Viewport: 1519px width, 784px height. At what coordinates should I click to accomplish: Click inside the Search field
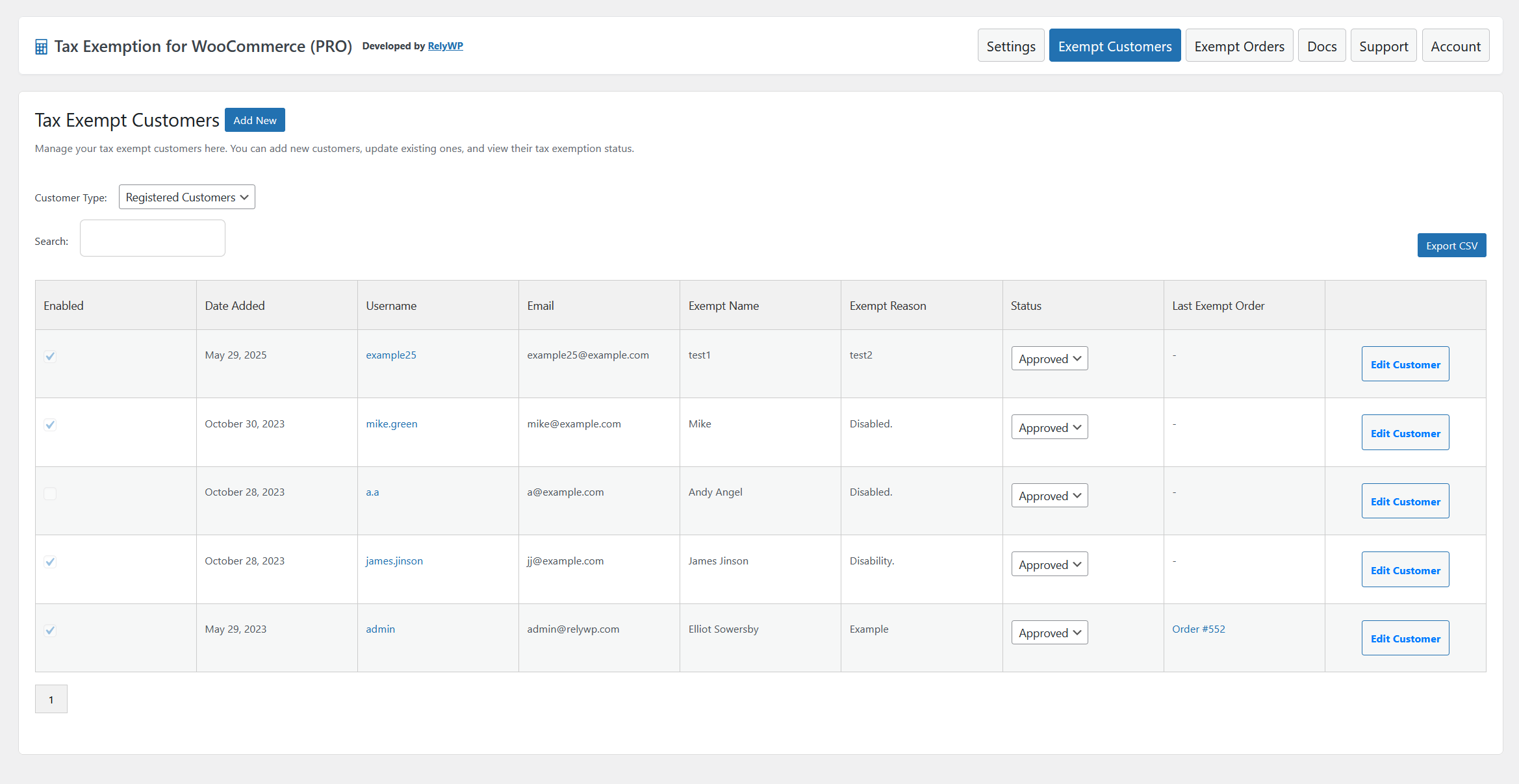point(152,238)
